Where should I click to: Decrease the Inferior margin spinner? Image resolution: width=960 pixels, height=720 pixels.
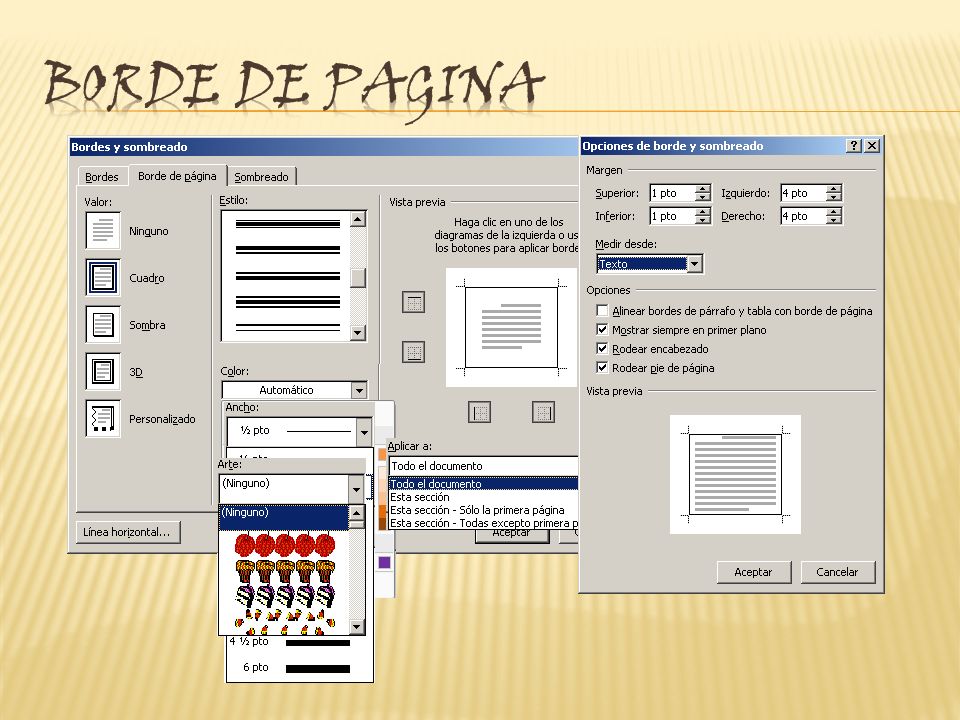pyautogui.click(x=703, y=220)
